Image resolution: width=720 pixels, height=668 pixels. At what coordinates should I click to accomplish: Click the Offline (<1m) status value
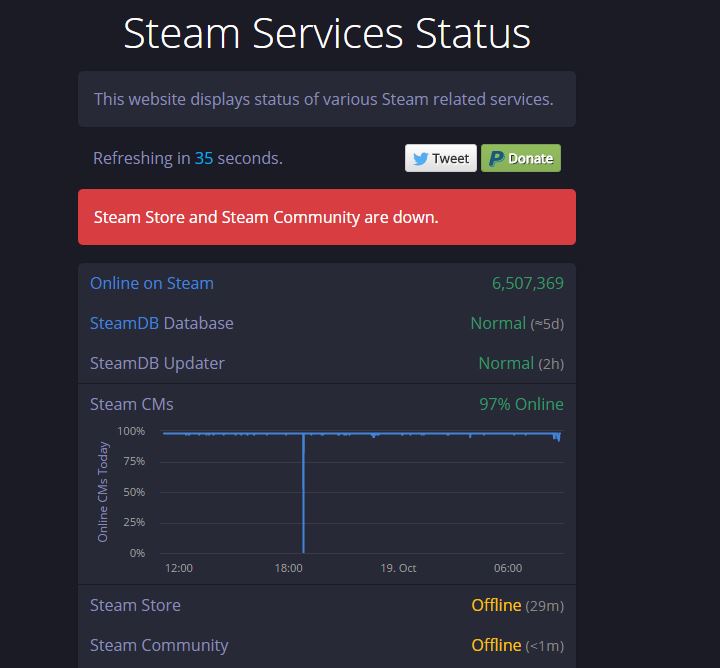518,645
